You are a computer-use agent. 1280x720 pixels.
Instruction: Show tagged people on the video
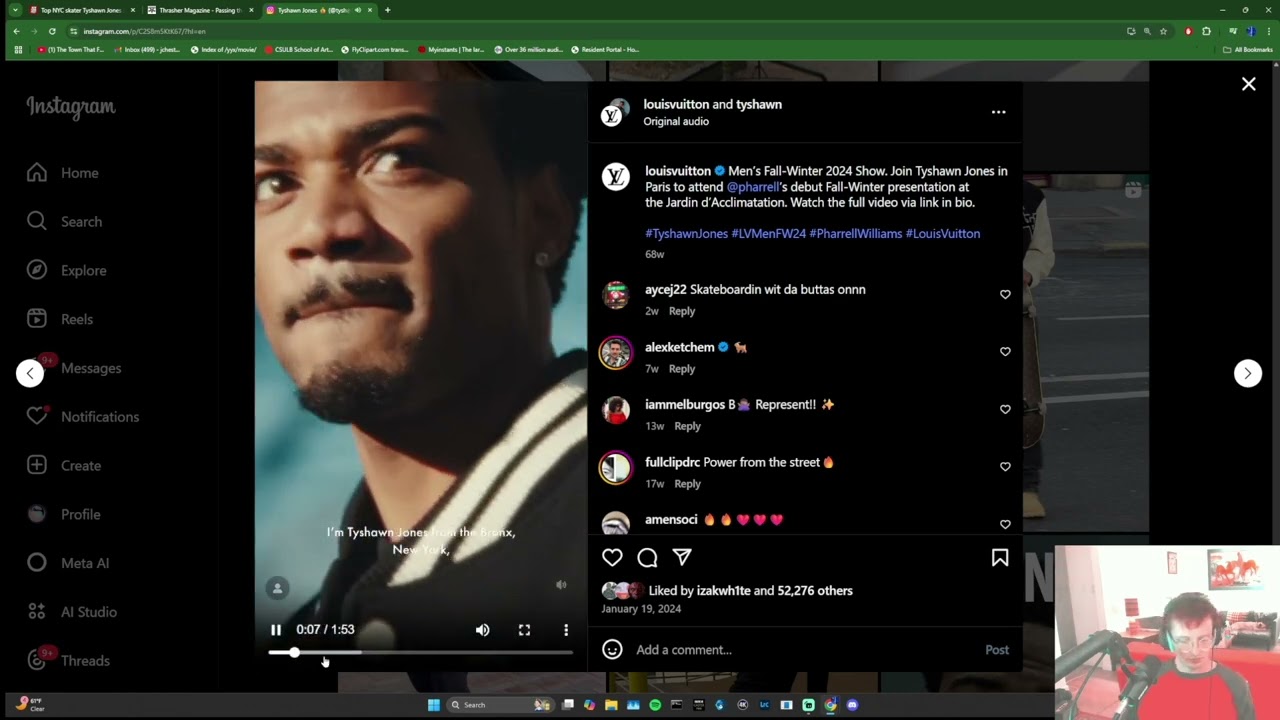click(x=278, y=588)
